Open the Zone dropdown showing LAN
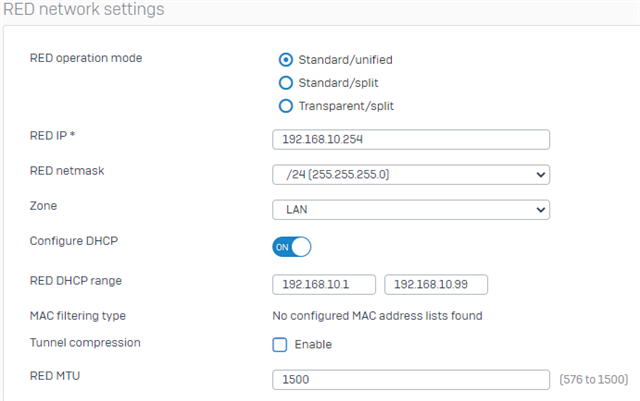 411,210
